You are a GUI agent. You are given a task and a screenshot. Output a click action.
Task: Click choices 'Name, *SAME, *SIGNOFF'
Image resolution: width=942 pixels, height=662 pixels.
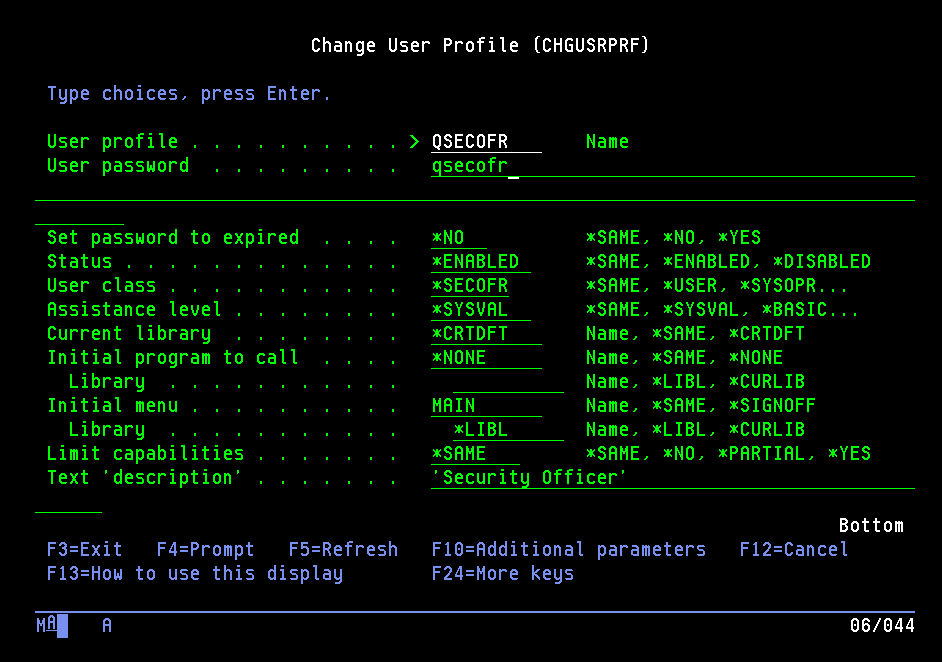[x=700, y=406]
